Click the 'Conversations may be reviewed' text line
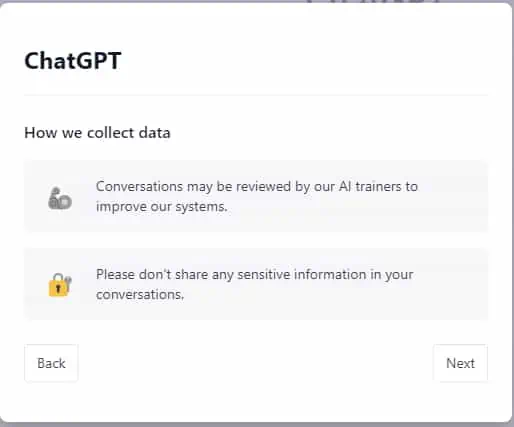514x427 pixels. [257, 187]
